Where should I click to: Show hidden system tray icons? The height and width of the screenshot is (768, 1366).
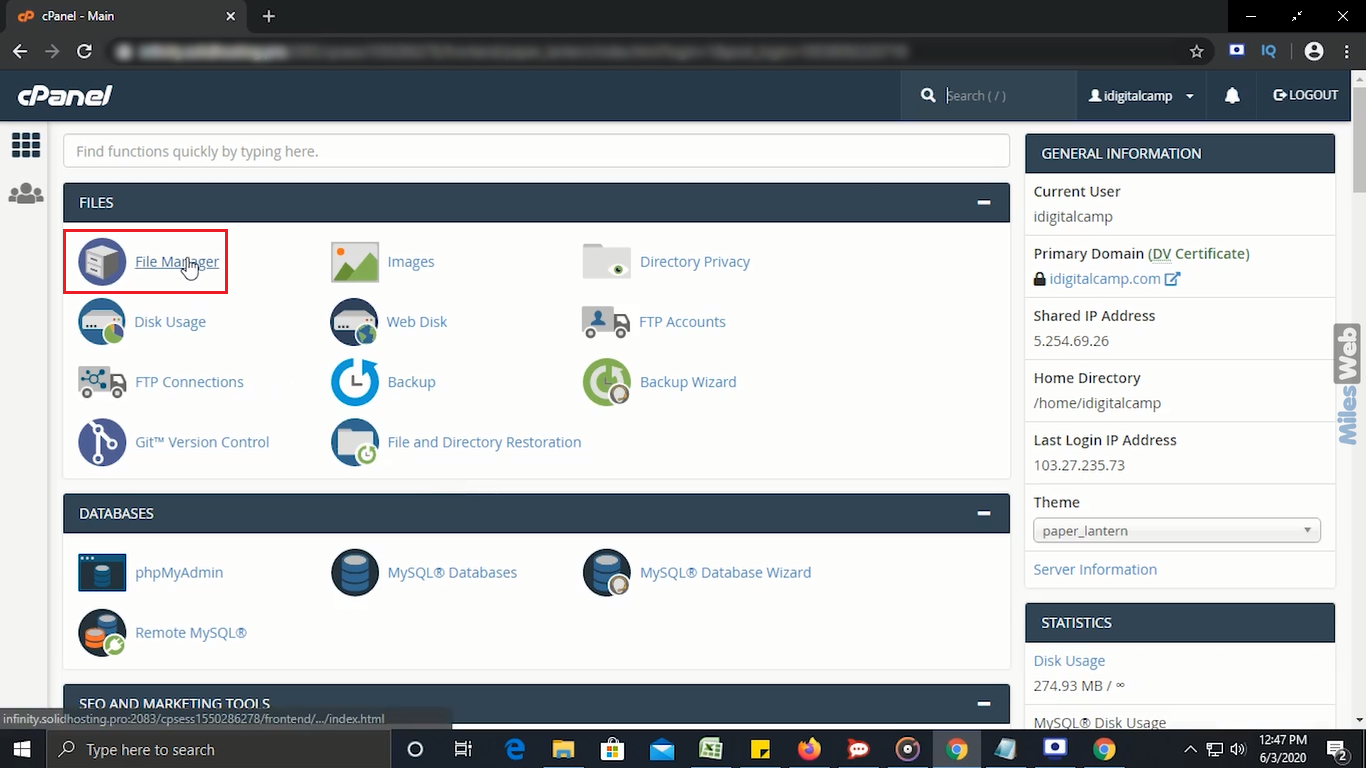(1190, 749)
